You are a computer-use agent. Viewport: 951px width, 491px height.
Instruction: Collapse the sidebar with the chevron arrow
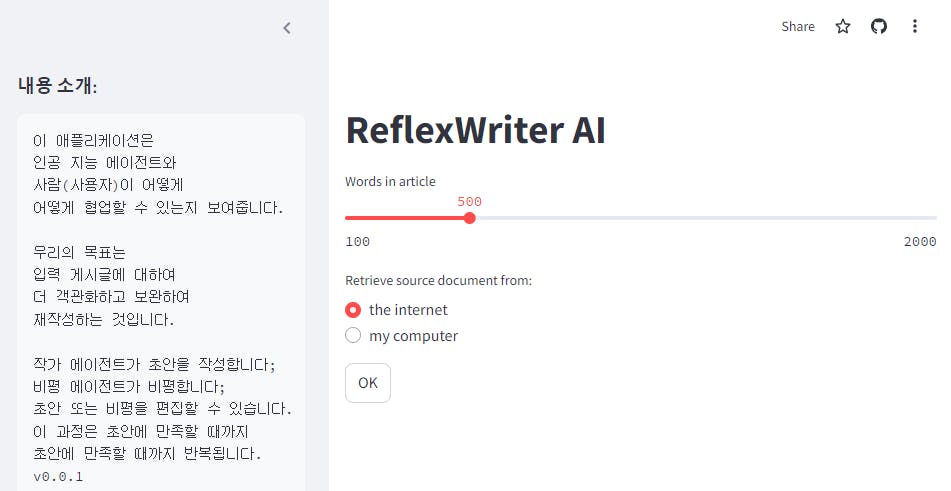287,28
